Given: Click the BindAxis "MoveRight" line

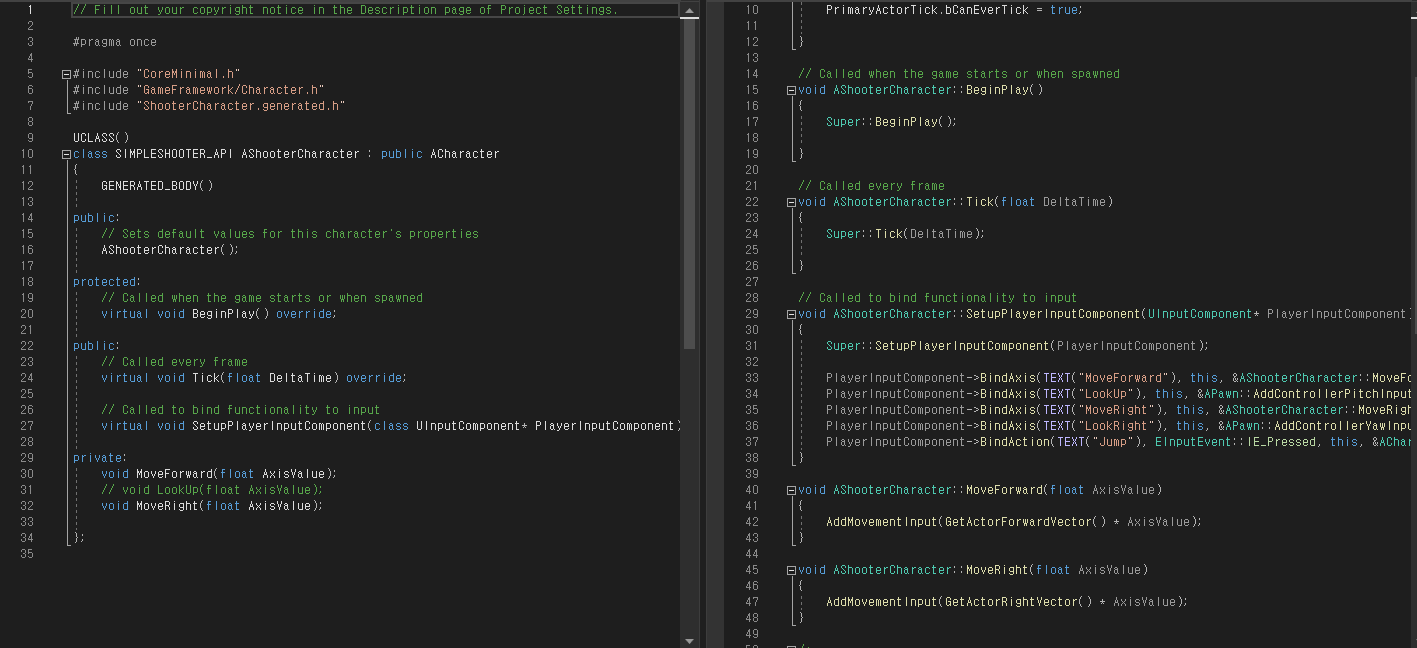Looking at the screenshot, I should tap(1120, 410).
